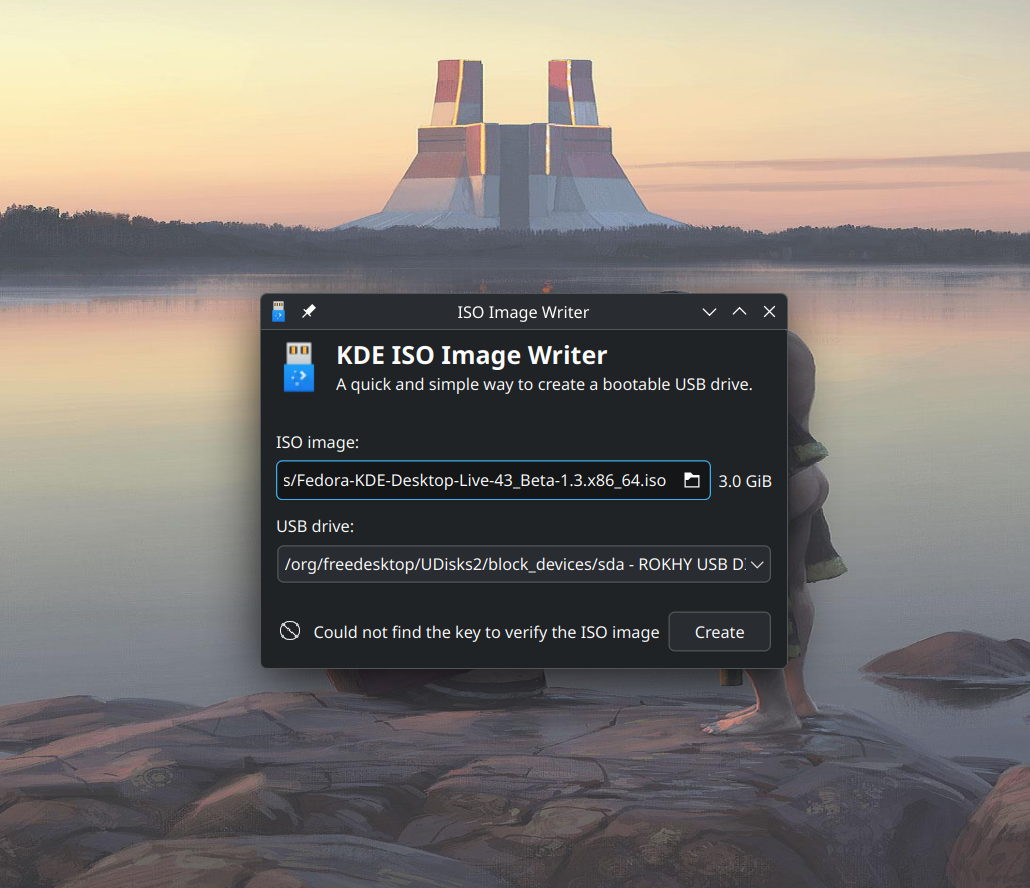Click the 'ISO Image Writer' window title text
The image size is (1030, 888).
523,313
